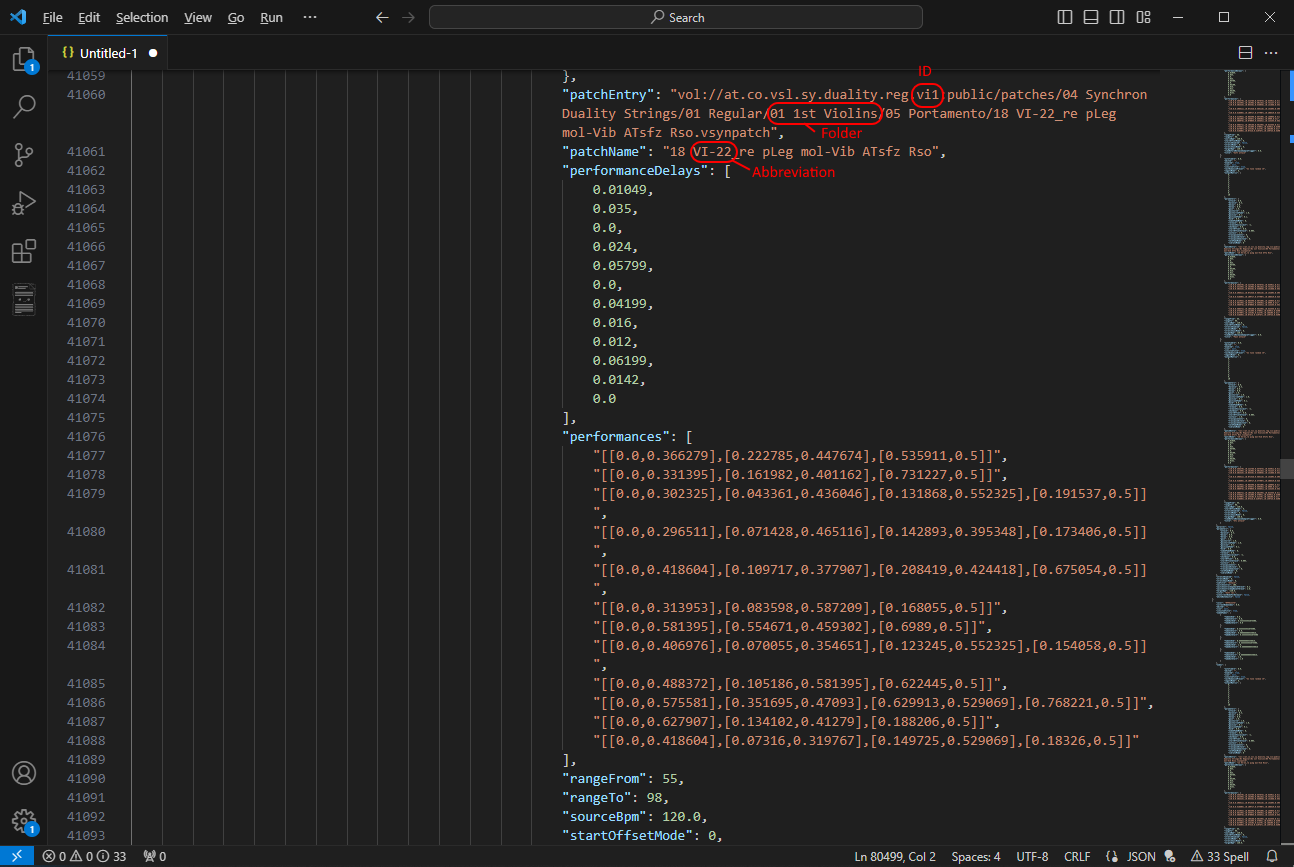Click the VS Code logo in title bar

18,17
